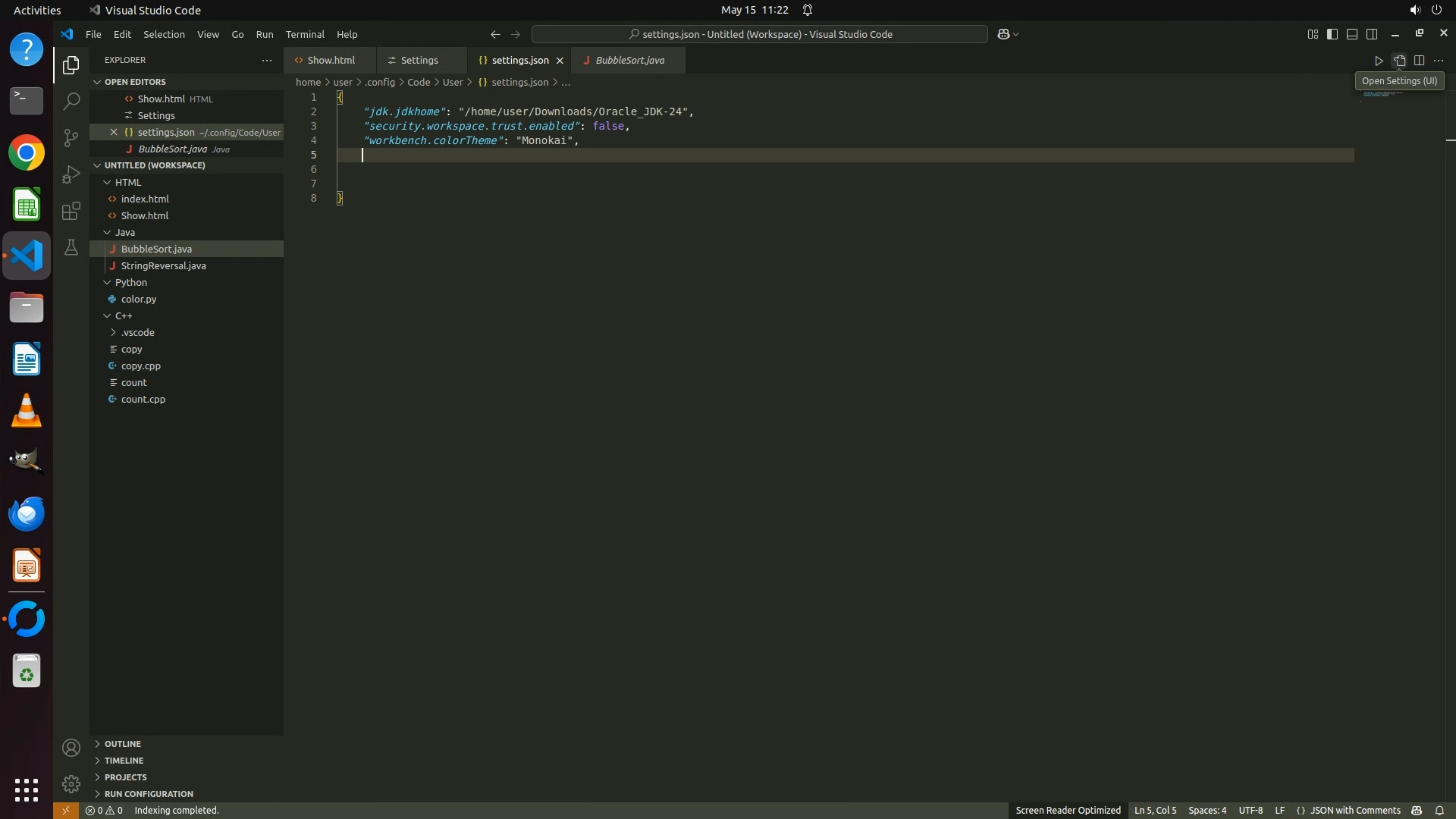
Task: Open the Terminal menu
Action: pos(305,35)
